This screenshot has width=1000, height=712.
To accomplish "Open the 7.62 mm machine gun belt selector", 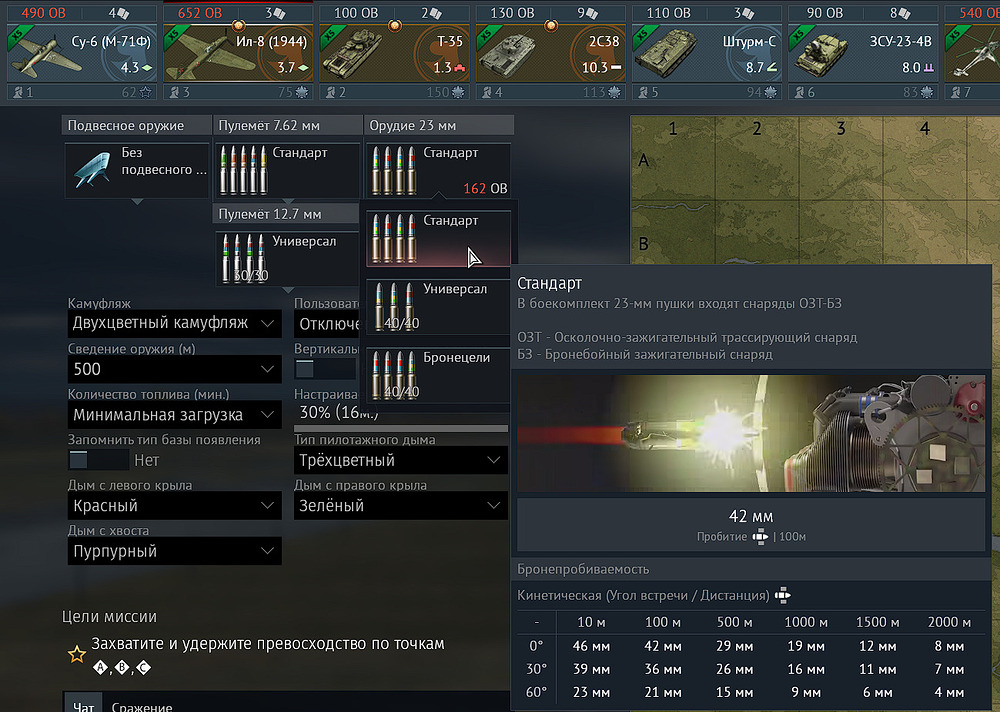I will (x=288, y=170).
